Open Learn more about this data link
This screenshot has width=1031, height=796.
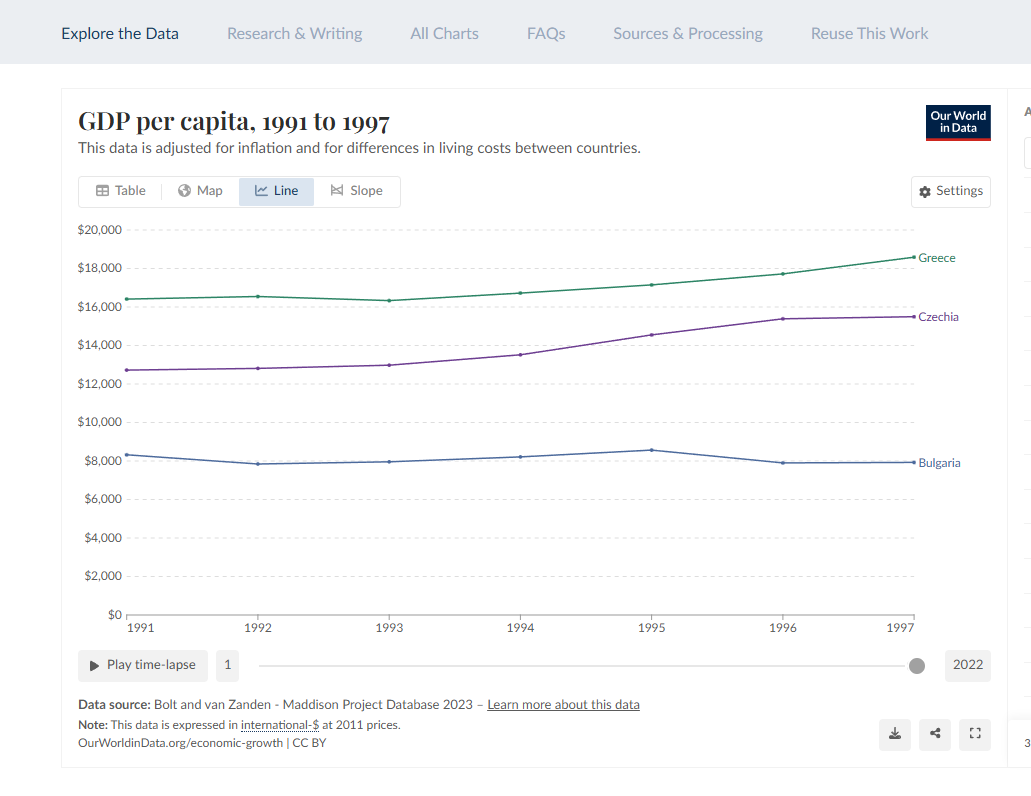click(563, 705)
